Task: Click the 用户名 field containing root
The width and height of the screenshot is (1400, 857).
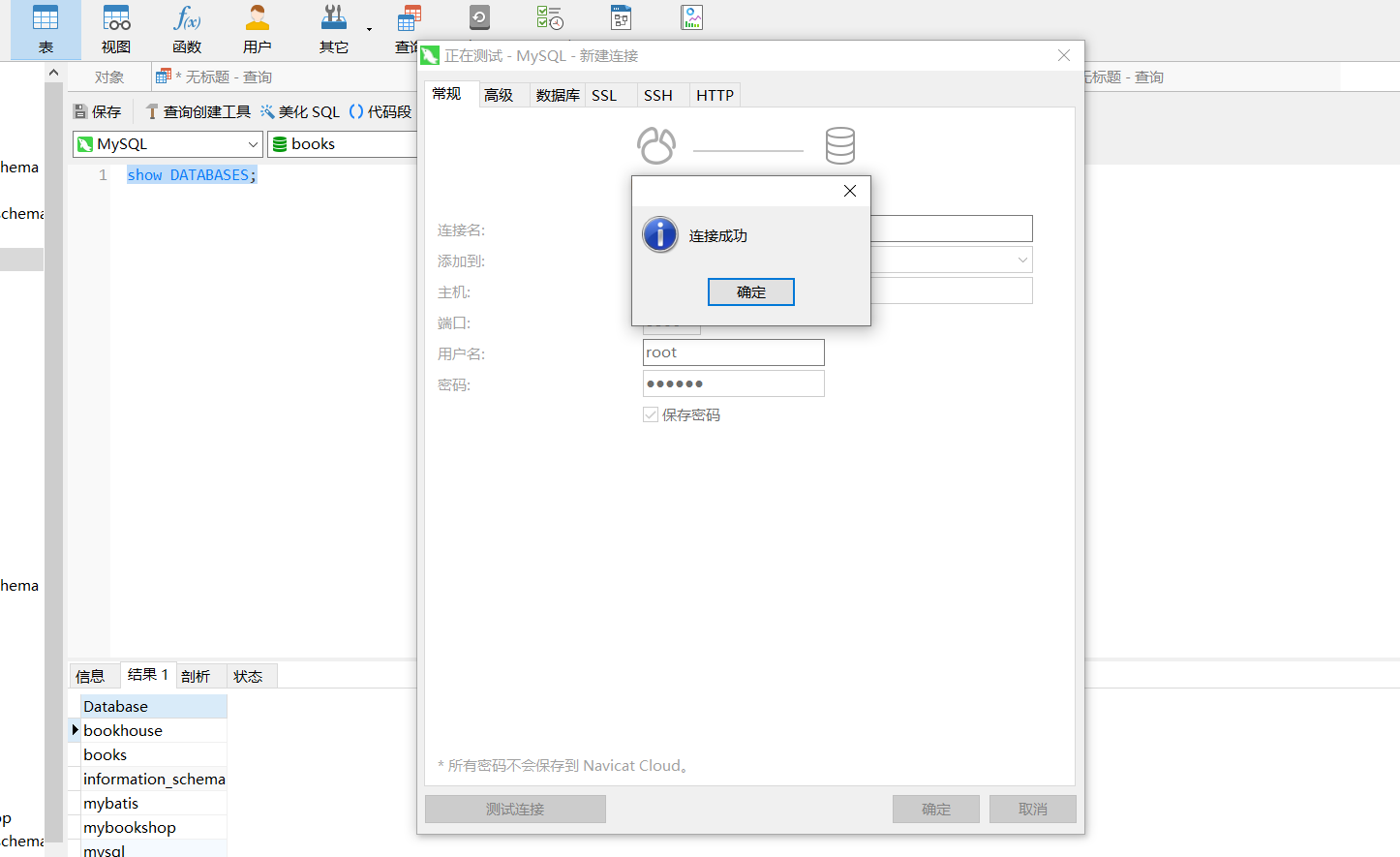Action: tap(734, 352)
